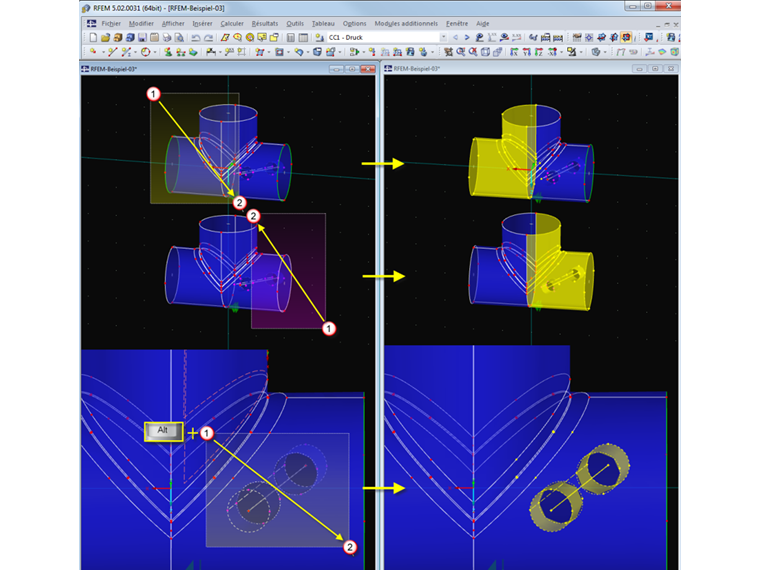The image size is (760, 570).
Task: Toggle the crosshair snap icon
Action: 589,37
